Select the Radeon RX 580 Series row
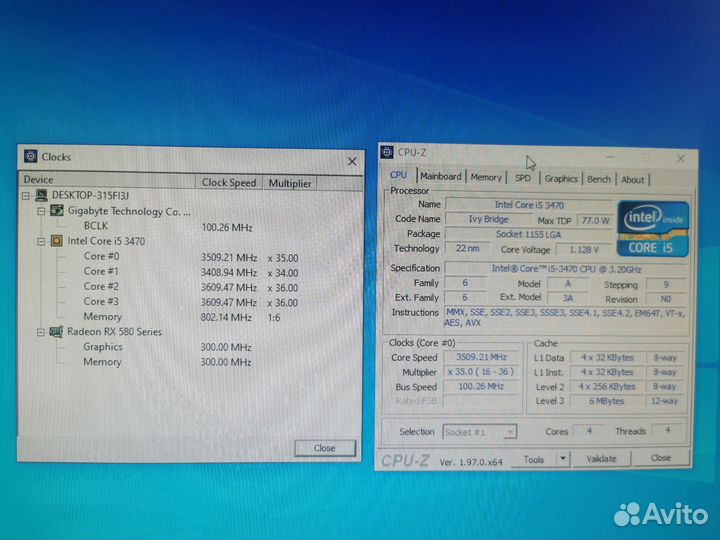720x540 pixels. click(114, 332)
